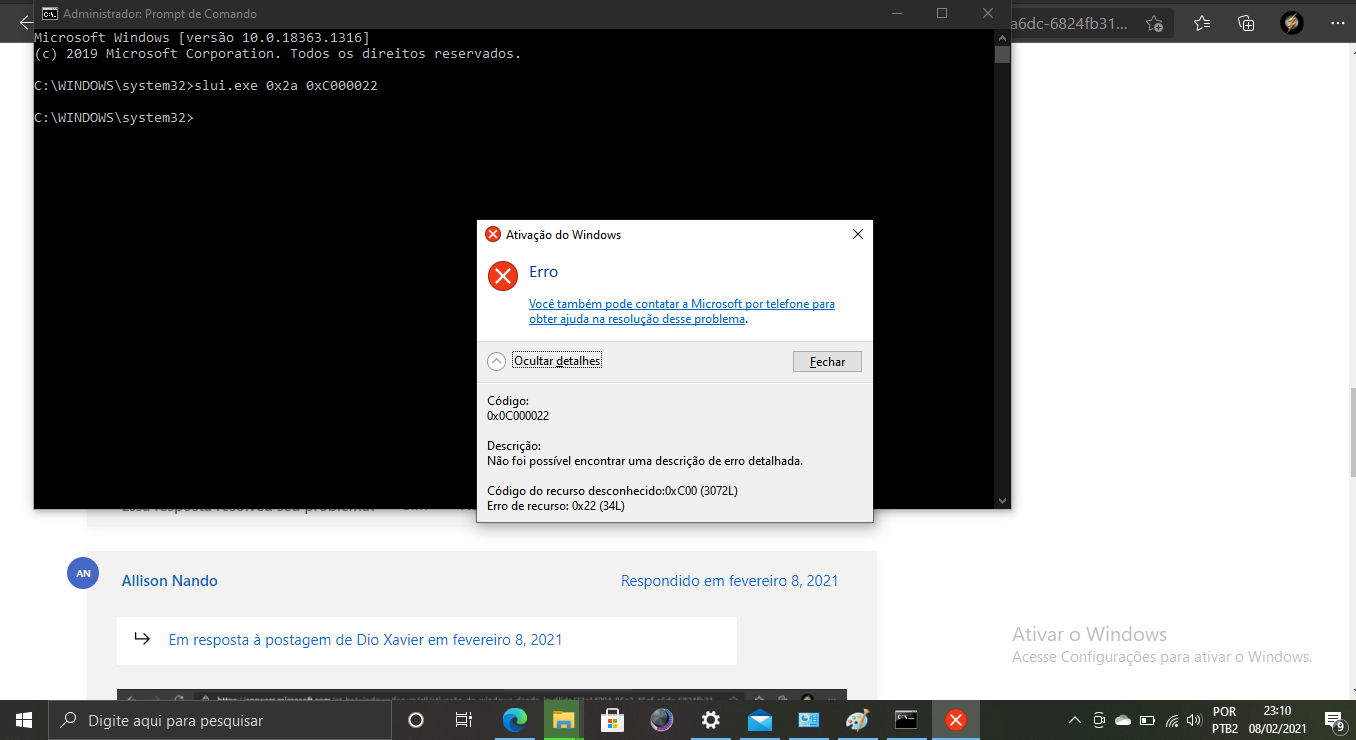Viewport: 1356px width, 740px height.
Task: Click Edge page scrollbar thumb
Action: [1351, 433]
